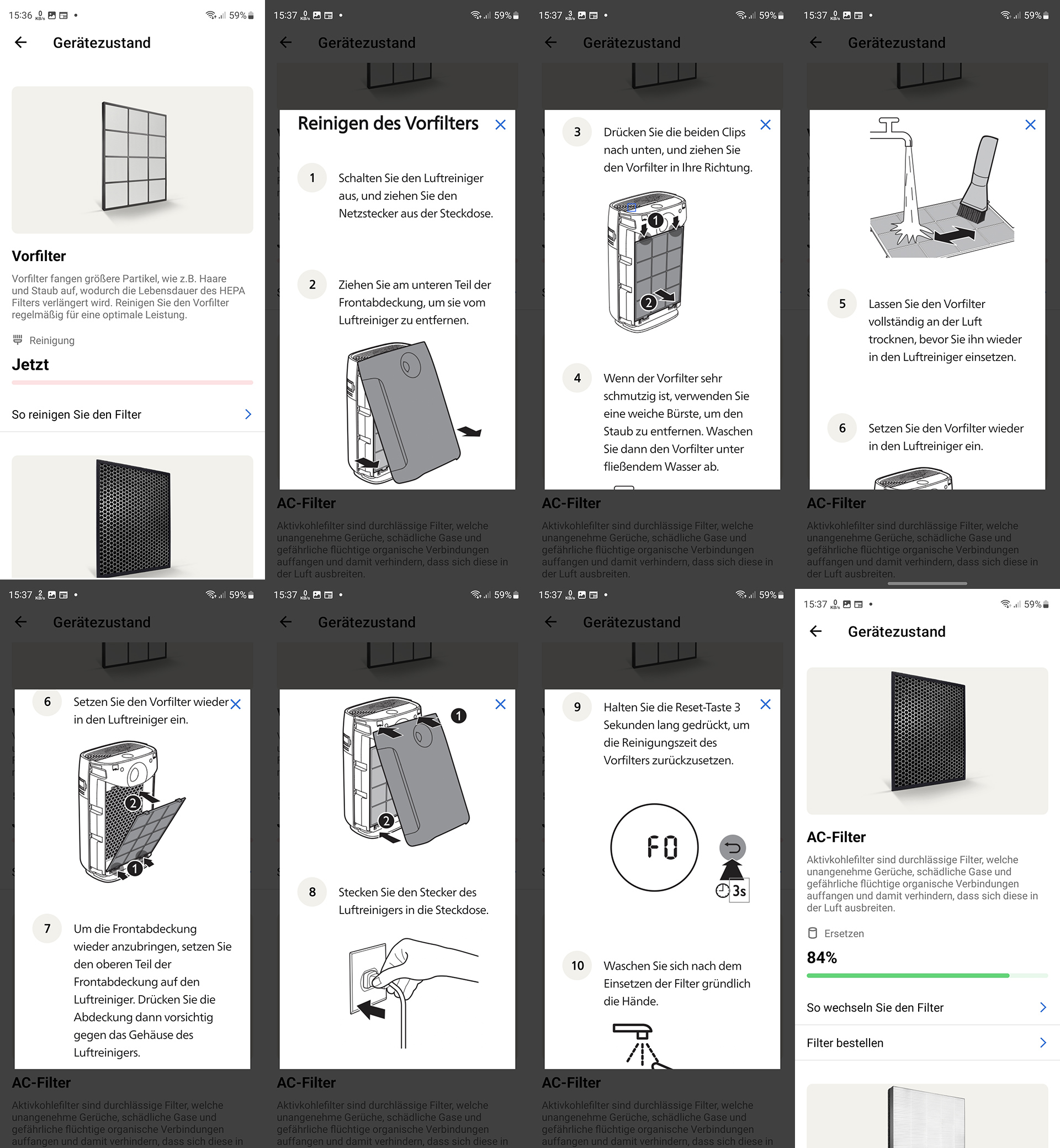Close the 'Reinigen des Vorfilters' dialog

coord(500,125)
